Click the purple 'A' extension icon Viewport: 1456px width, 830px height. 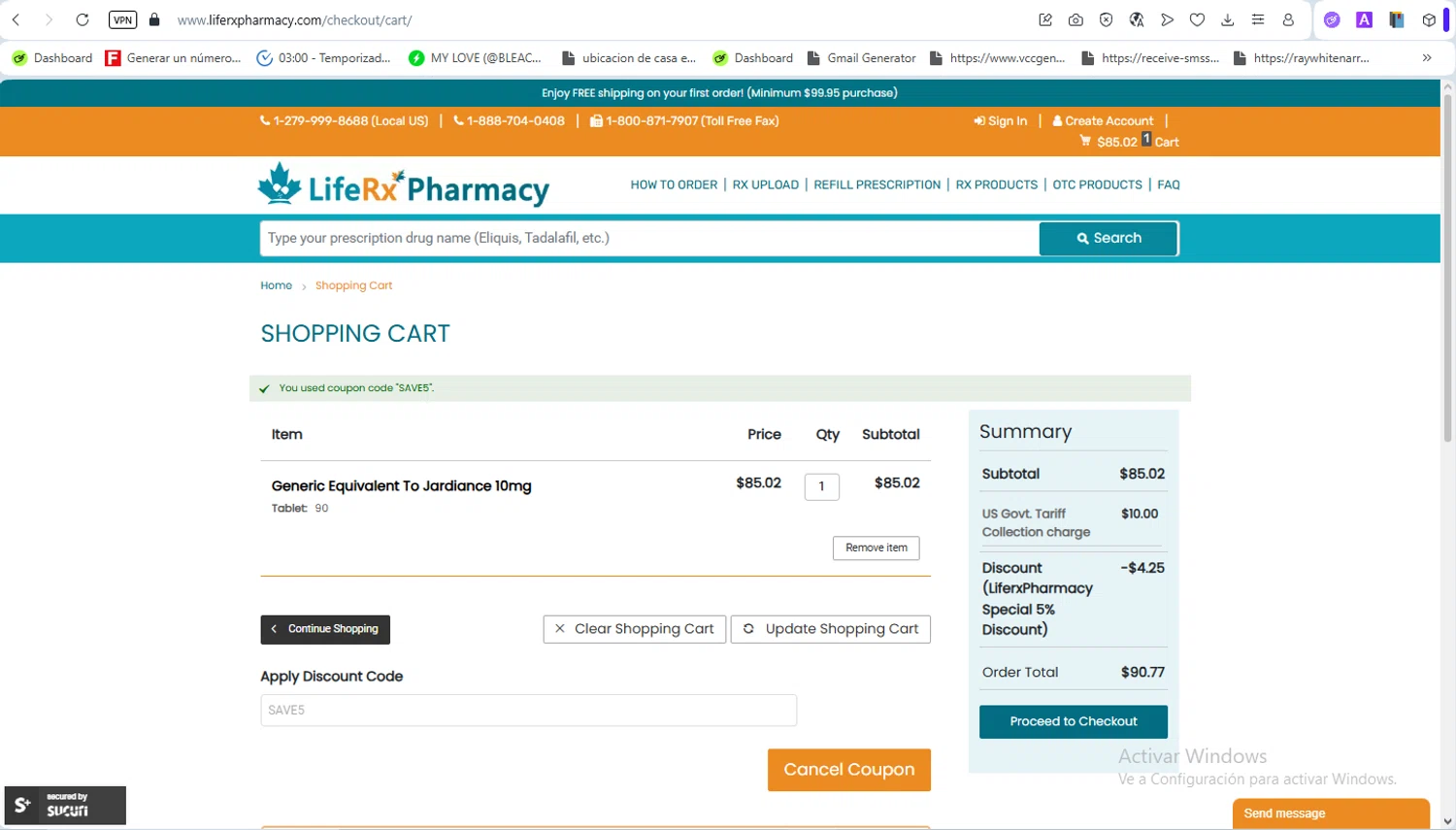pyautogui.click(x=1364, y=19)
